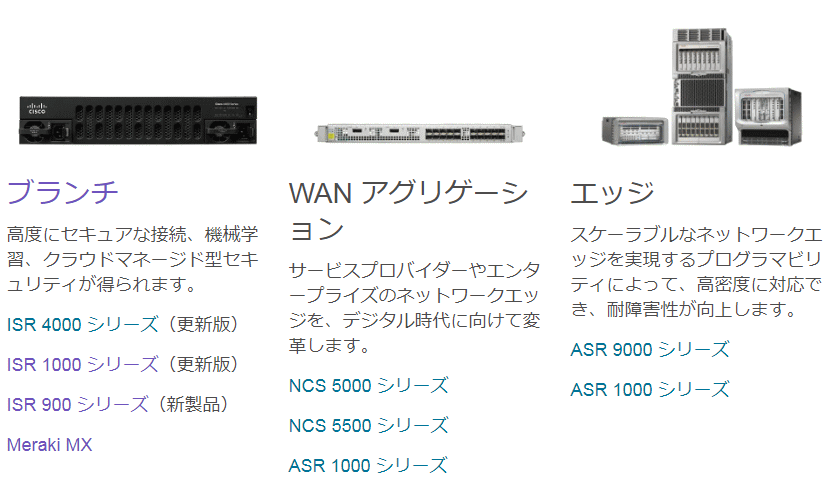Click the WAN アグリゲーション heading
This screenshot has width=824, height=483.
[x=408, y=210]
